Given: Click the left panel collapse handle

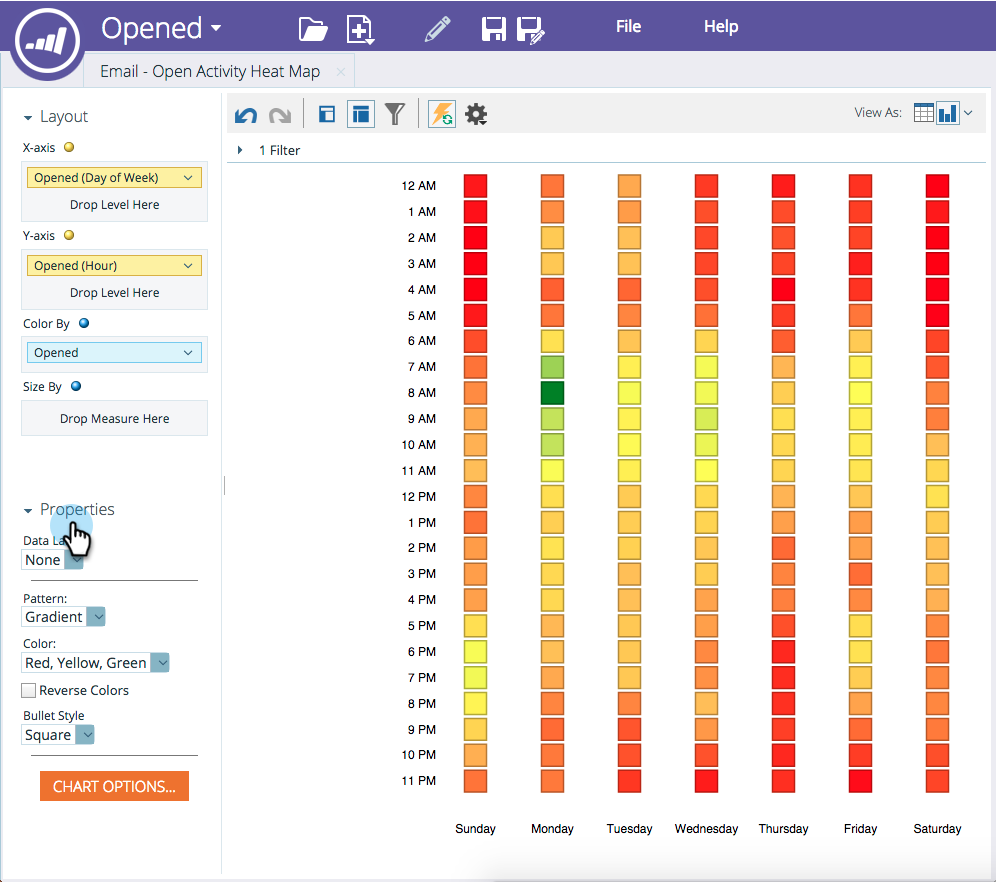Looking at the screenshot, I should (224, 485).
